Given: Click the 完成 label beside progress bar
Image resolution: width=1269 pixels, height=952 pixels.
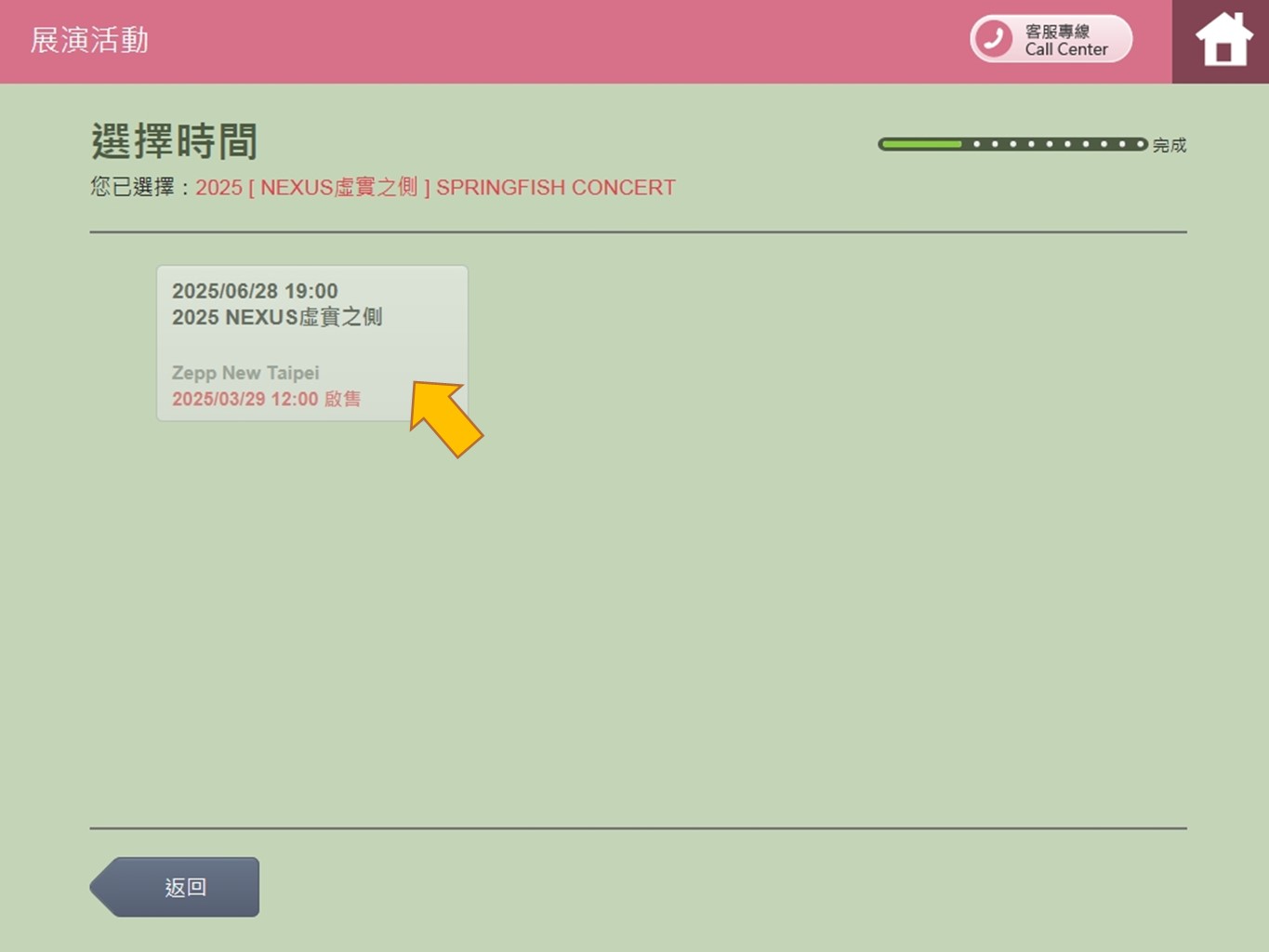Looking at the screenshot, I should 1170,145.
